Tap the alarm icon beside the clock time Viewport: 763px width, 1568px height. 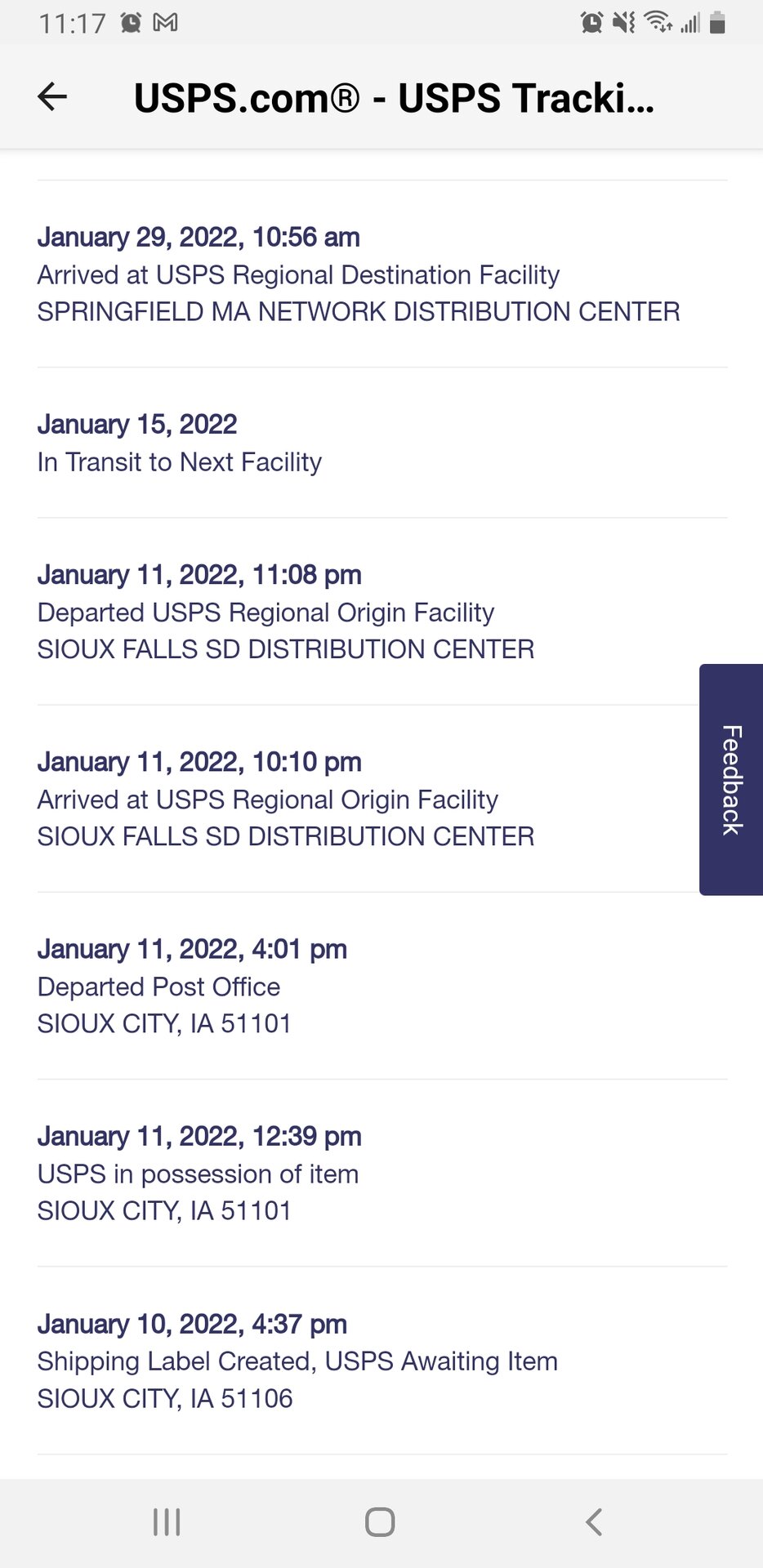[131, 22]
